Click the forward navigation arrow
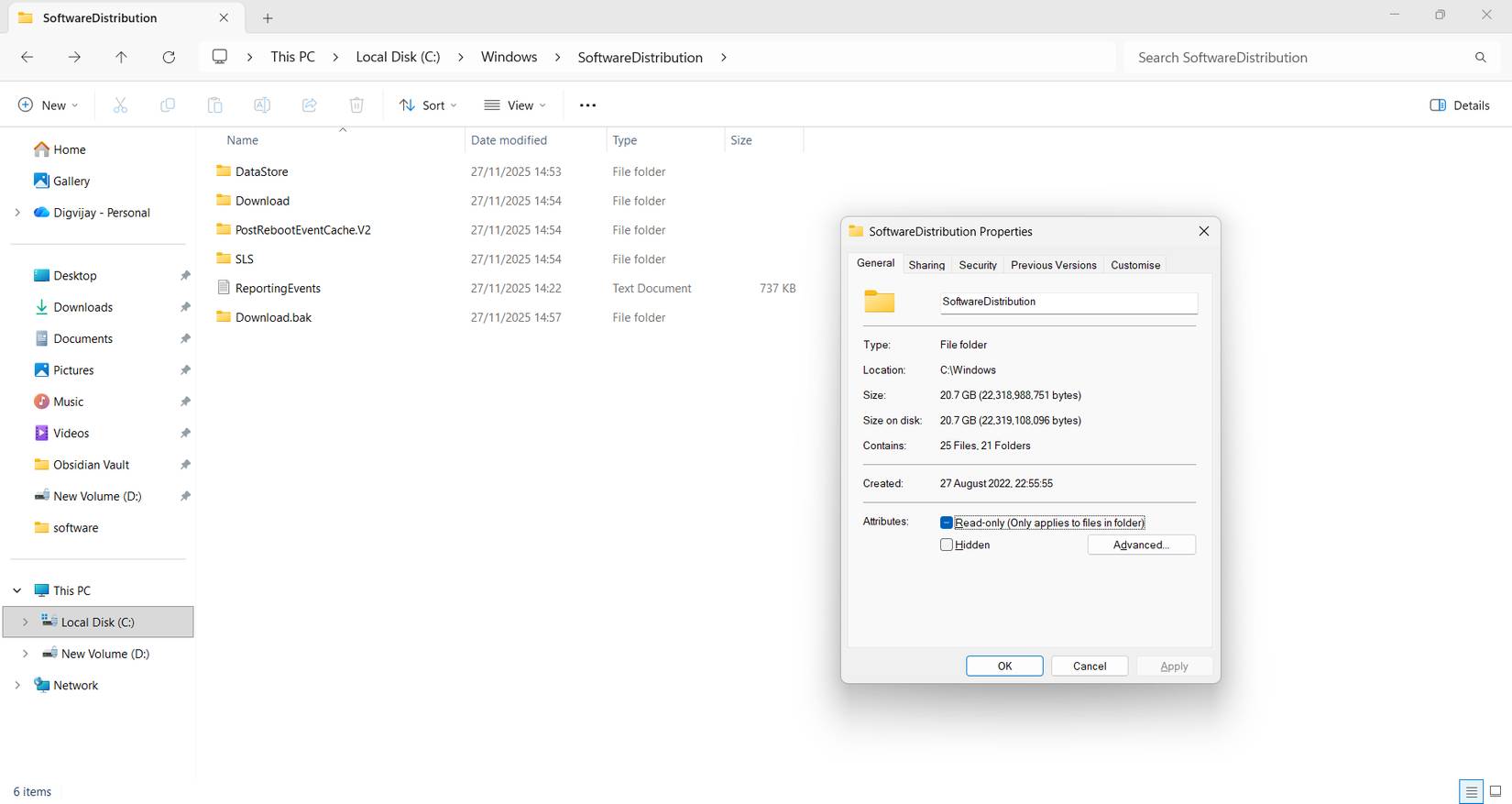Screen dimensions: 1512x804 click(74, 57)
